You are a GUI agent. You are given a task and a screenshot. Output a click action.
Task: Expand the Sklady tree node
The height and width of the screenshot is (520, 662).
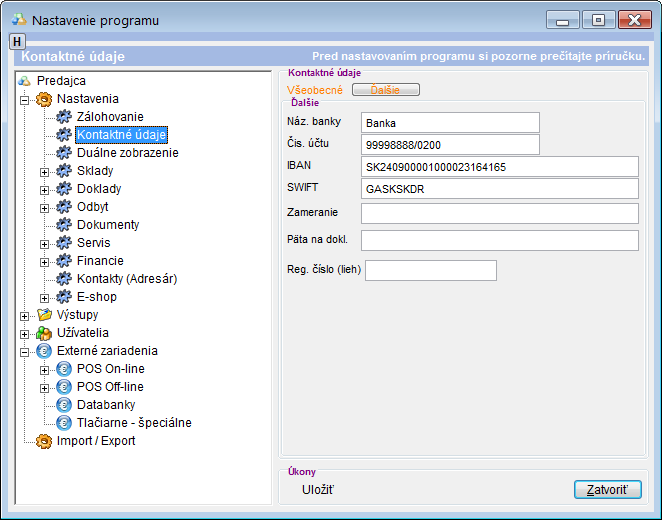[x=45, y=171]
